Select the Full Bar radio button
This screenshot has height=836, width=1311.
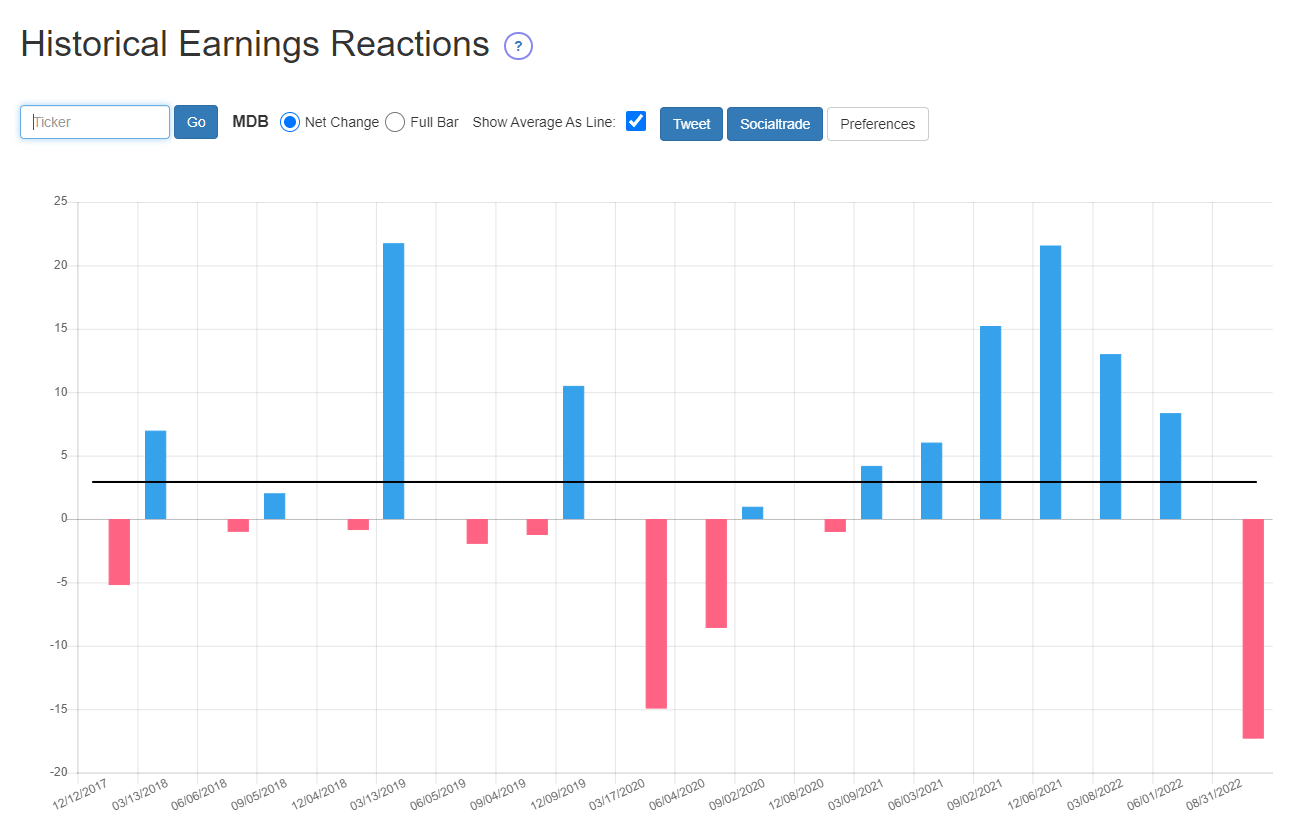click(x=395, y=122)
